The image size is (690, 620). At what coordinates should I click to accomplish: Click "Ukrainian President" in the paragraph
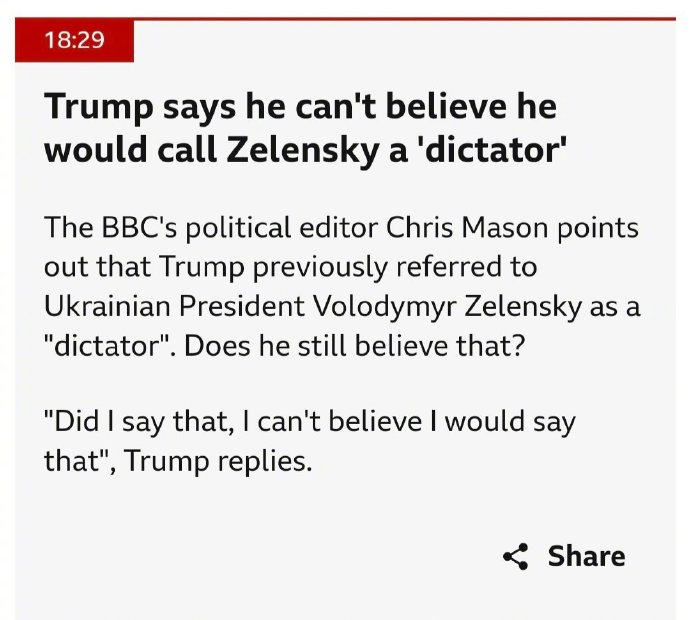[x=174, y=306]
